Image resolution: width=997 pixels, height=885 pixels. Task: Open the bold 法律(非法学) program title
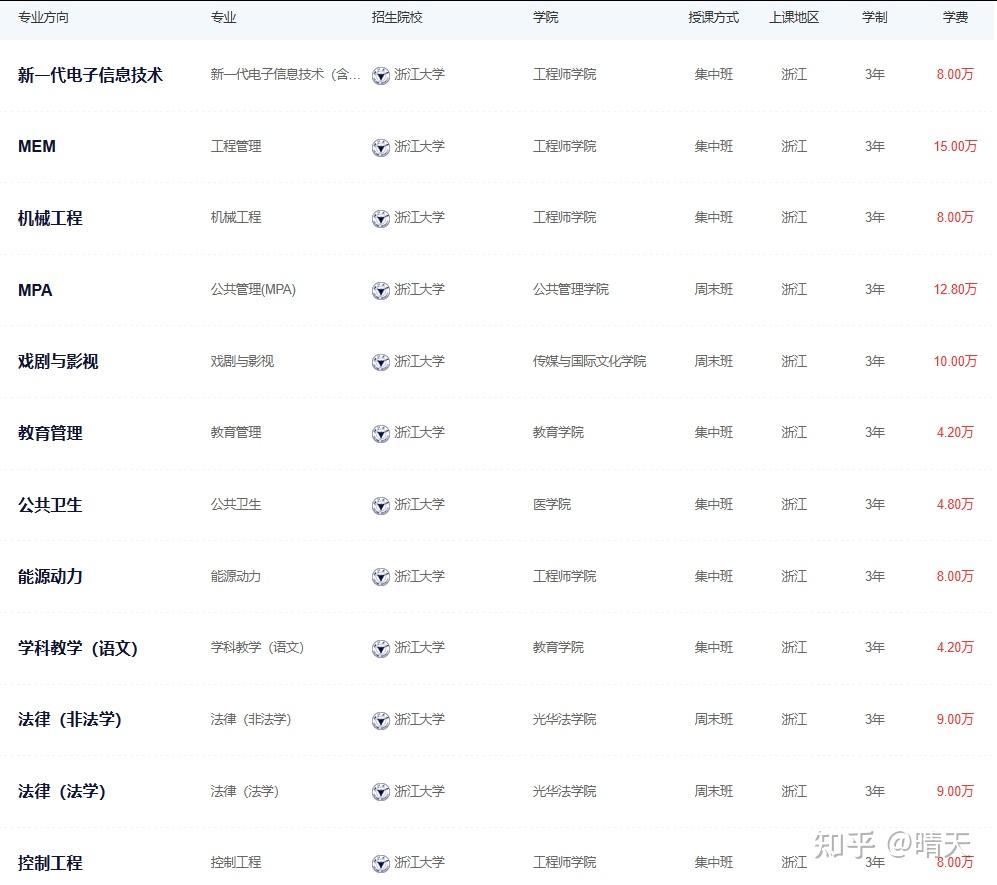[x=70, y=719]
